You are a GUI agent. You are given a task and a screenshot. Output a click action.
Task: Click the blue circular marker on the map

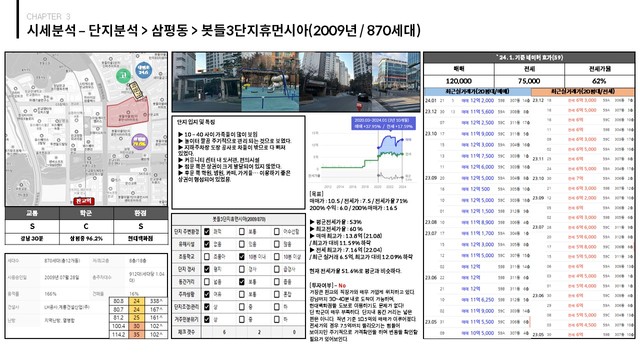tap(143, 70)
